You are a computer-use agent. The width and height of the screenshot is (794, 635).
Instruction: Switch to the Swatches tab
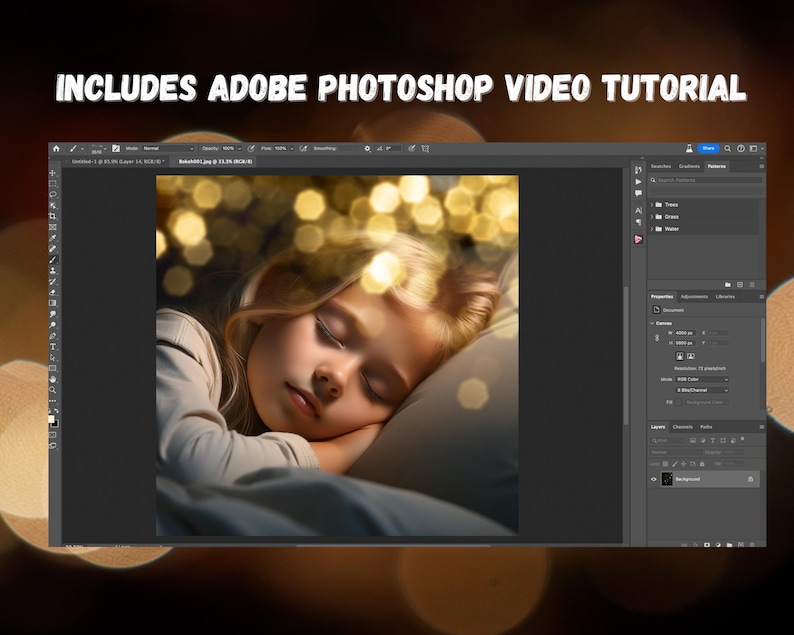coord(660,166)
